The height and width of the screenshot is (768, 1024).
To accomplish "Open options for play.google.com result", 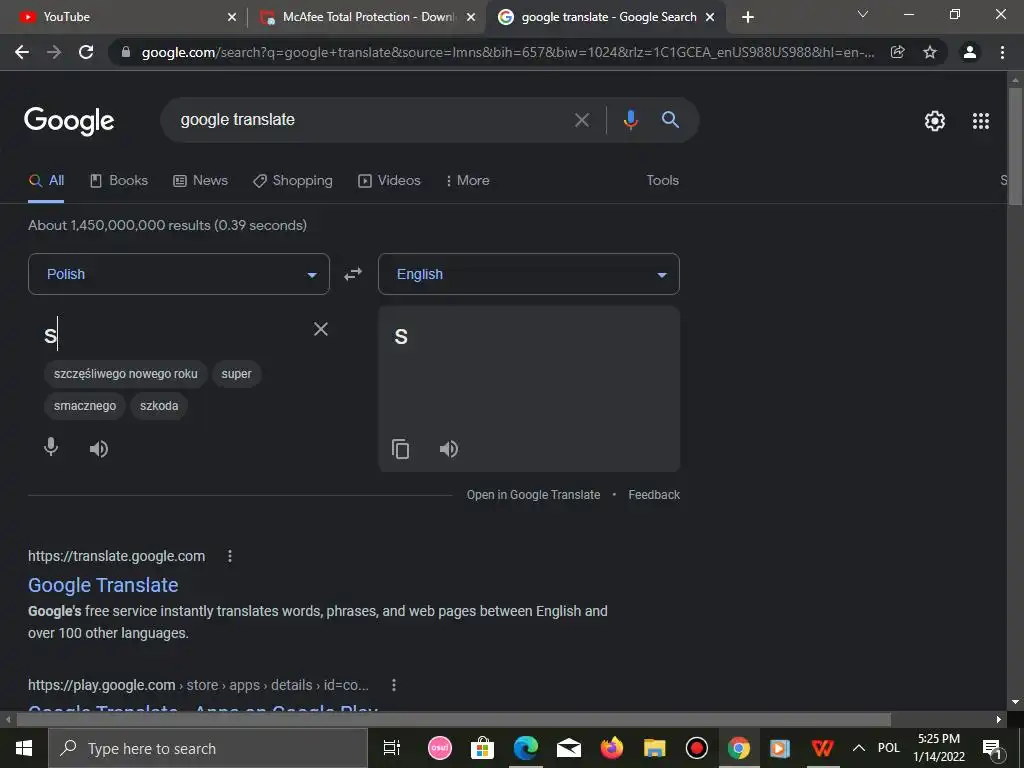I will pyautogui.click(x=393, y=685).
